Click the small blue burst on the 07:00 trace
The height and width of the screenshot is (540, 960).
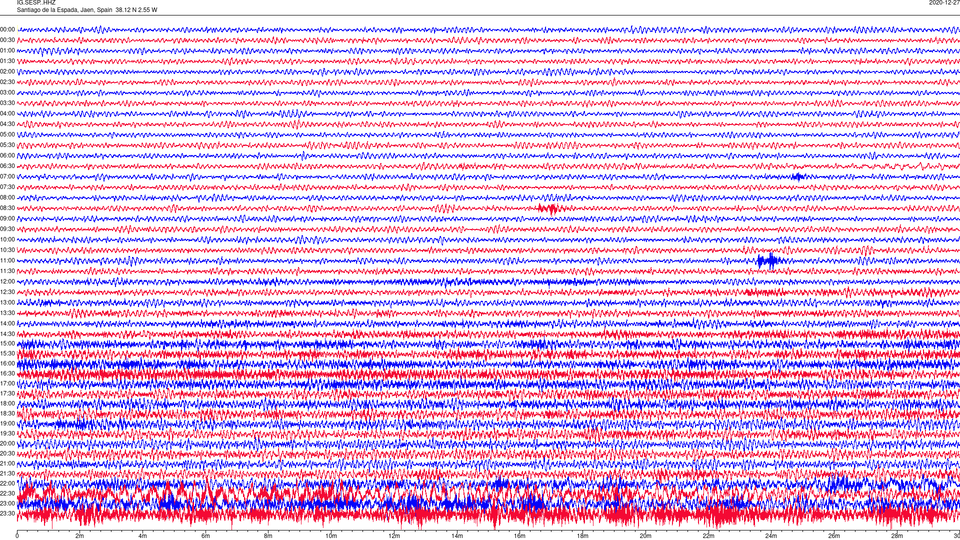[x=797, y=177]
